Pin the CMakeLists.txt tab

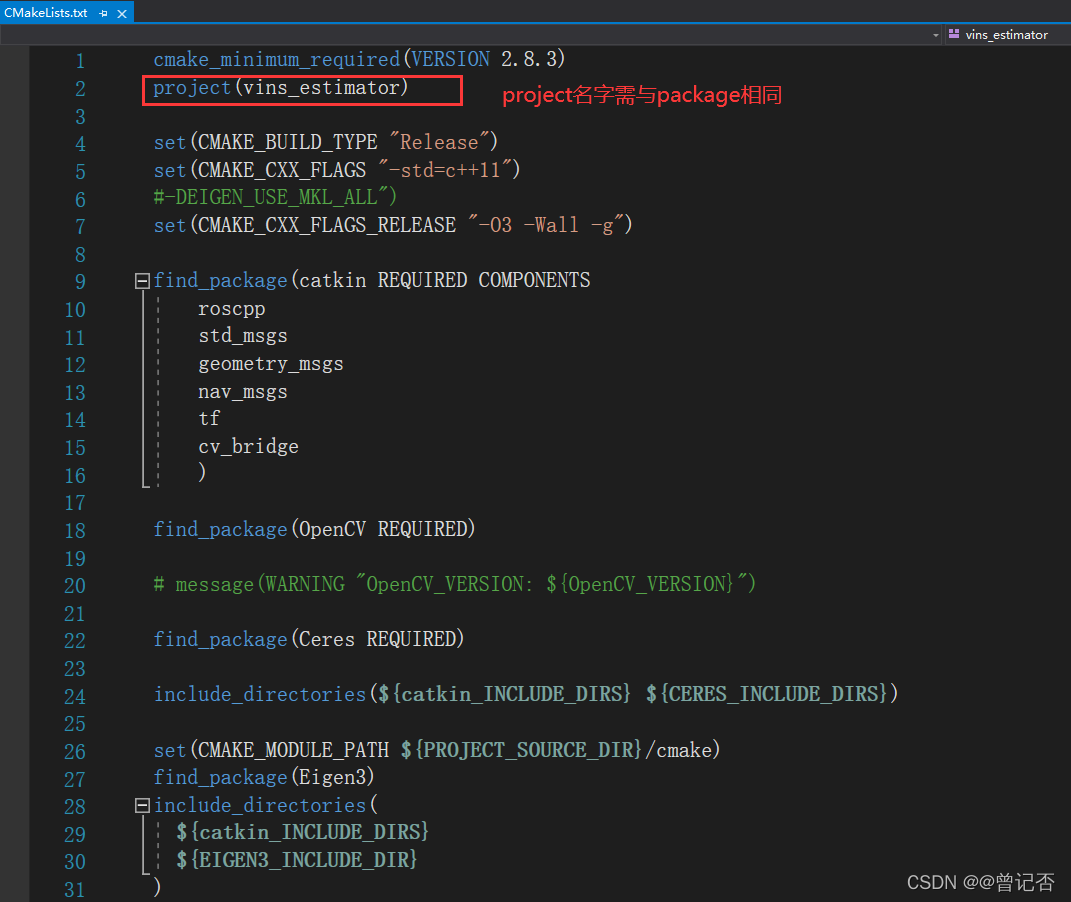click(103, 14)
